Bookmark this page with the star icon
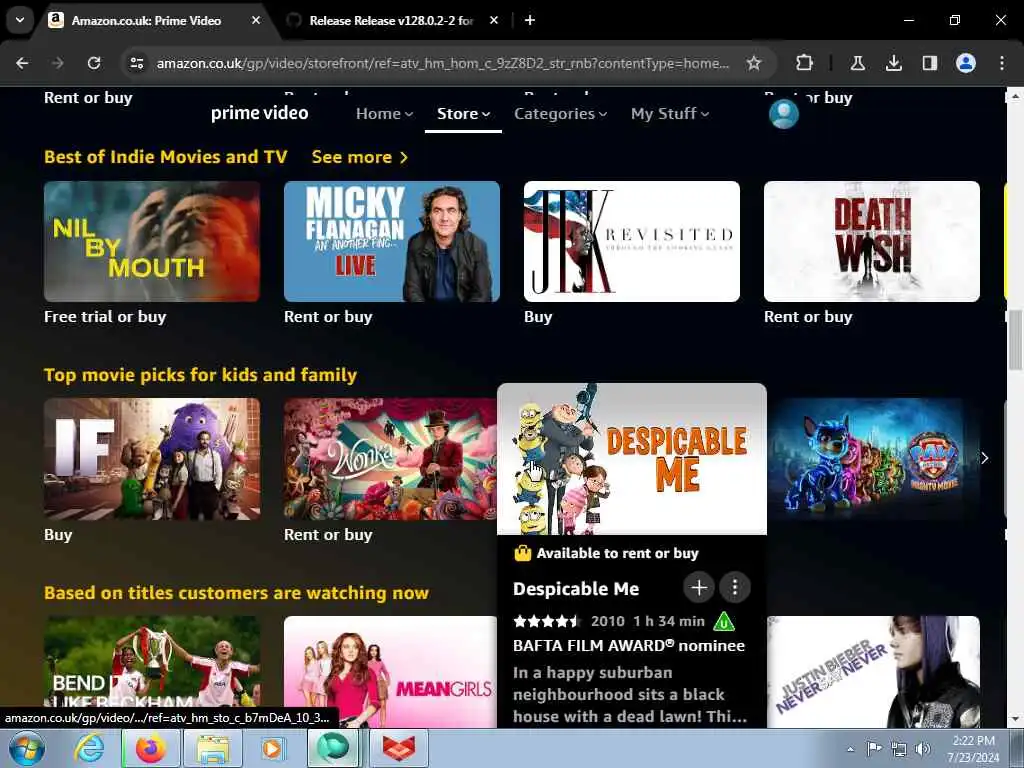 click(754, 63)
